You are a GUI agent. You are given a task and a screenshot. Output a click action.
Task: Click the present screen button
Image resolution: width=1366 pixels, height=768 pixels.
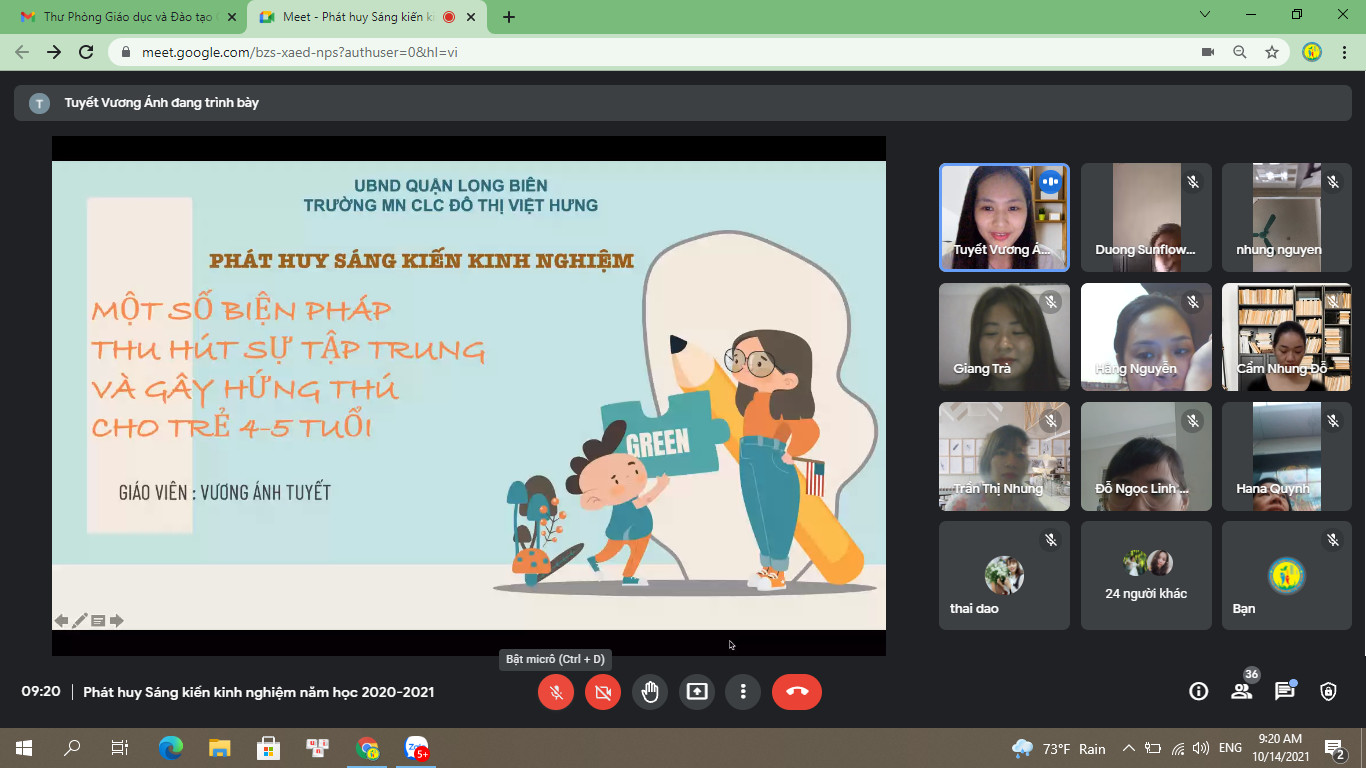pyautogui.click(x=696, y=692)
